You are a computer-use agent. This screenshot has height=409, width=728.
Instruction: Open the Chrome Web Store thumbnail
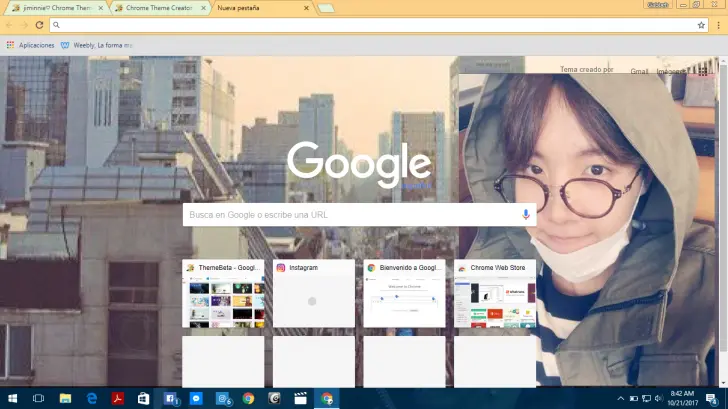(494, 294)
